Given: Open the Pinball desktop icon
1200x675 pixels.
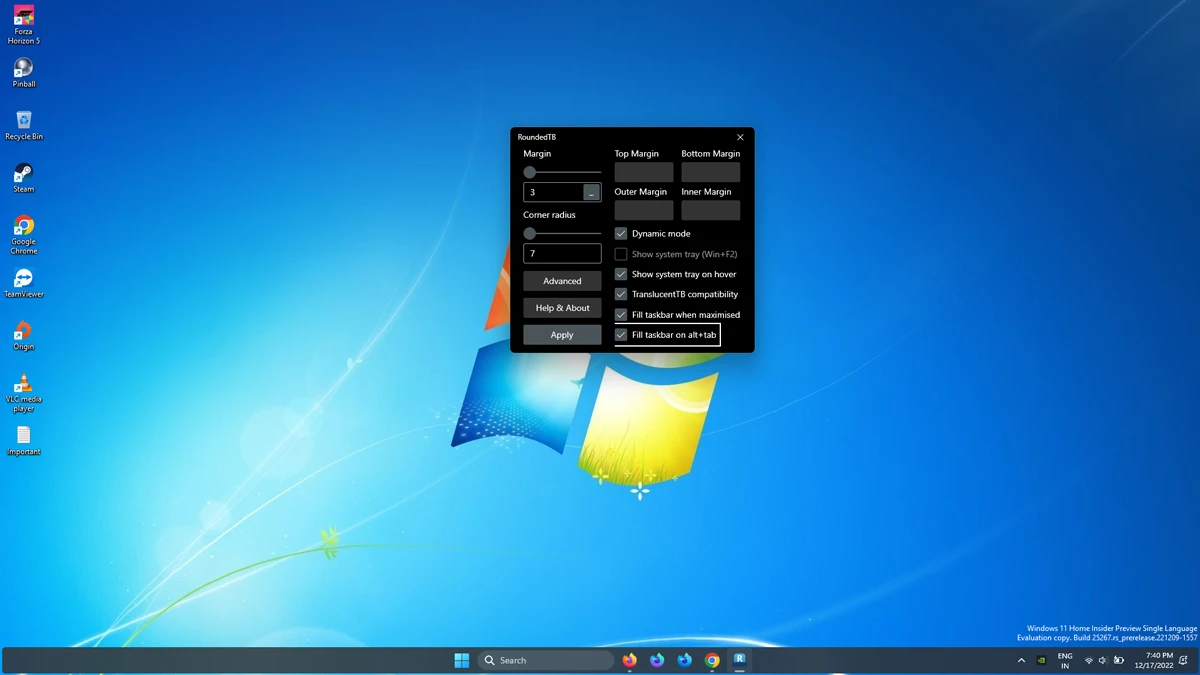Looking at the screenshot, I should point(23,73).
